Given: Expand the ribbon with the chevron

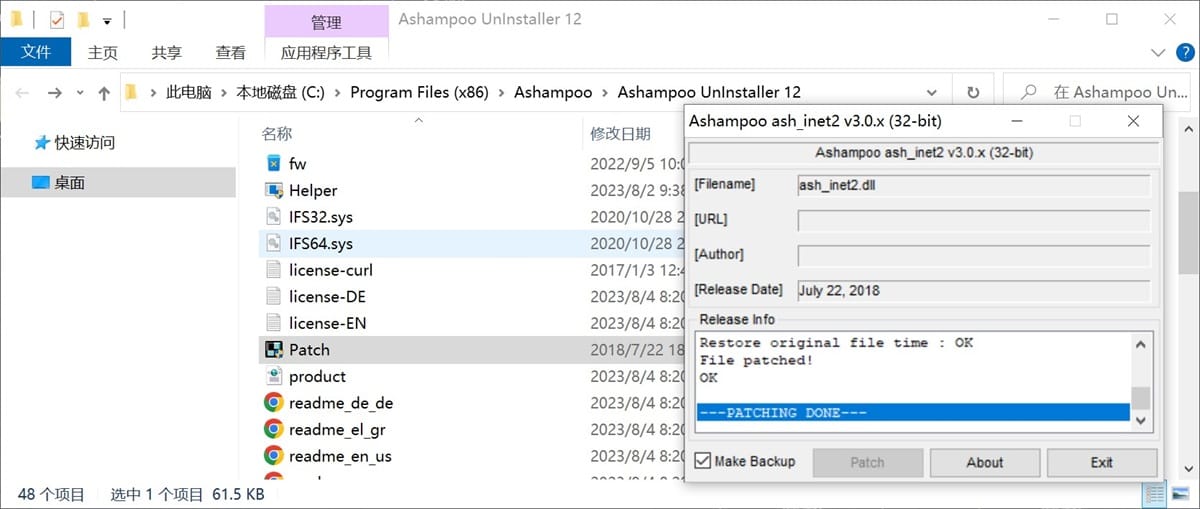Looking at the screenshot, I should tap(1158, 53).
